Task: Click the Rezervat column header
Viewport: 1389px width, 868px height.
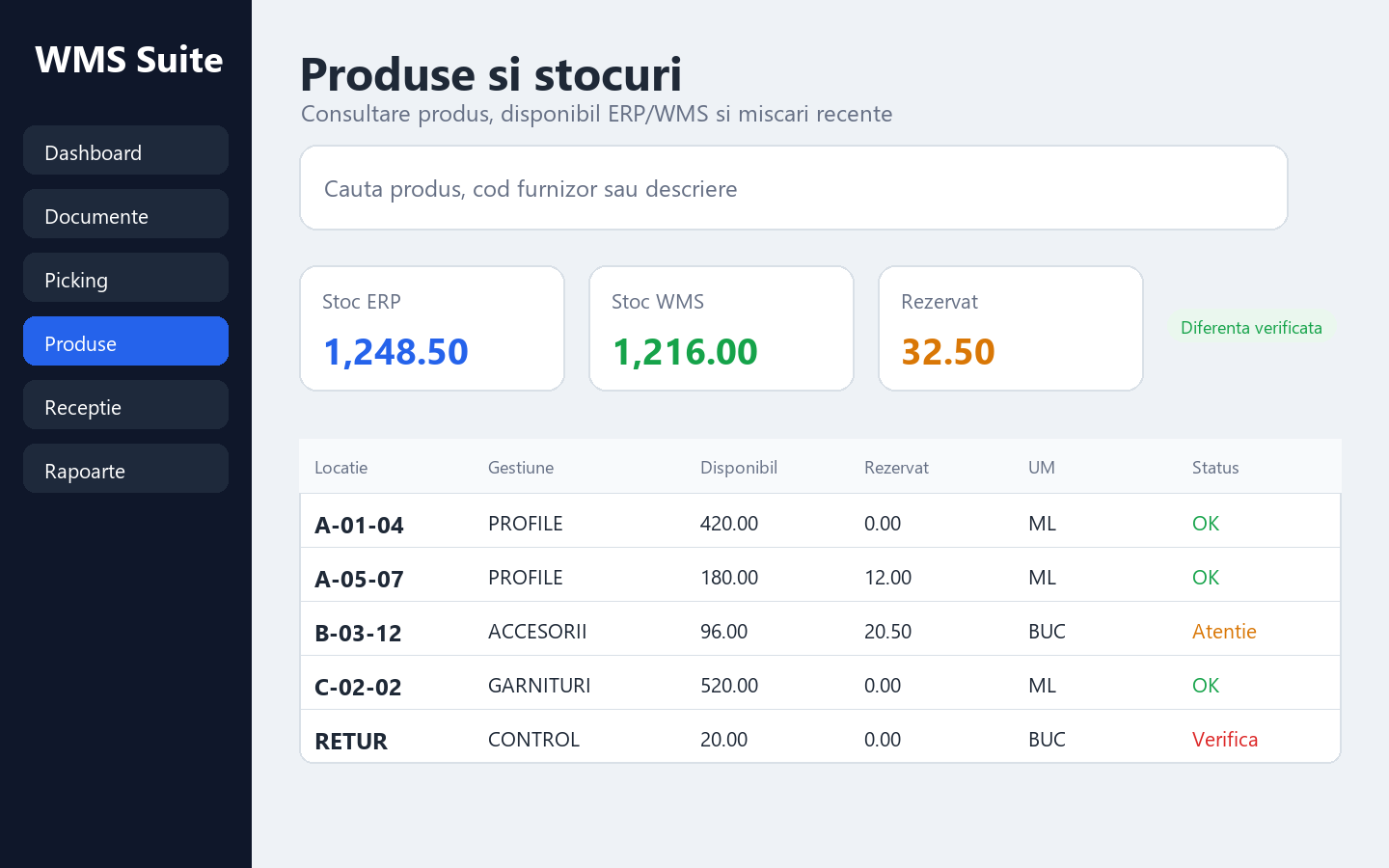Action: pyautogui.click(x=896, y=468)
